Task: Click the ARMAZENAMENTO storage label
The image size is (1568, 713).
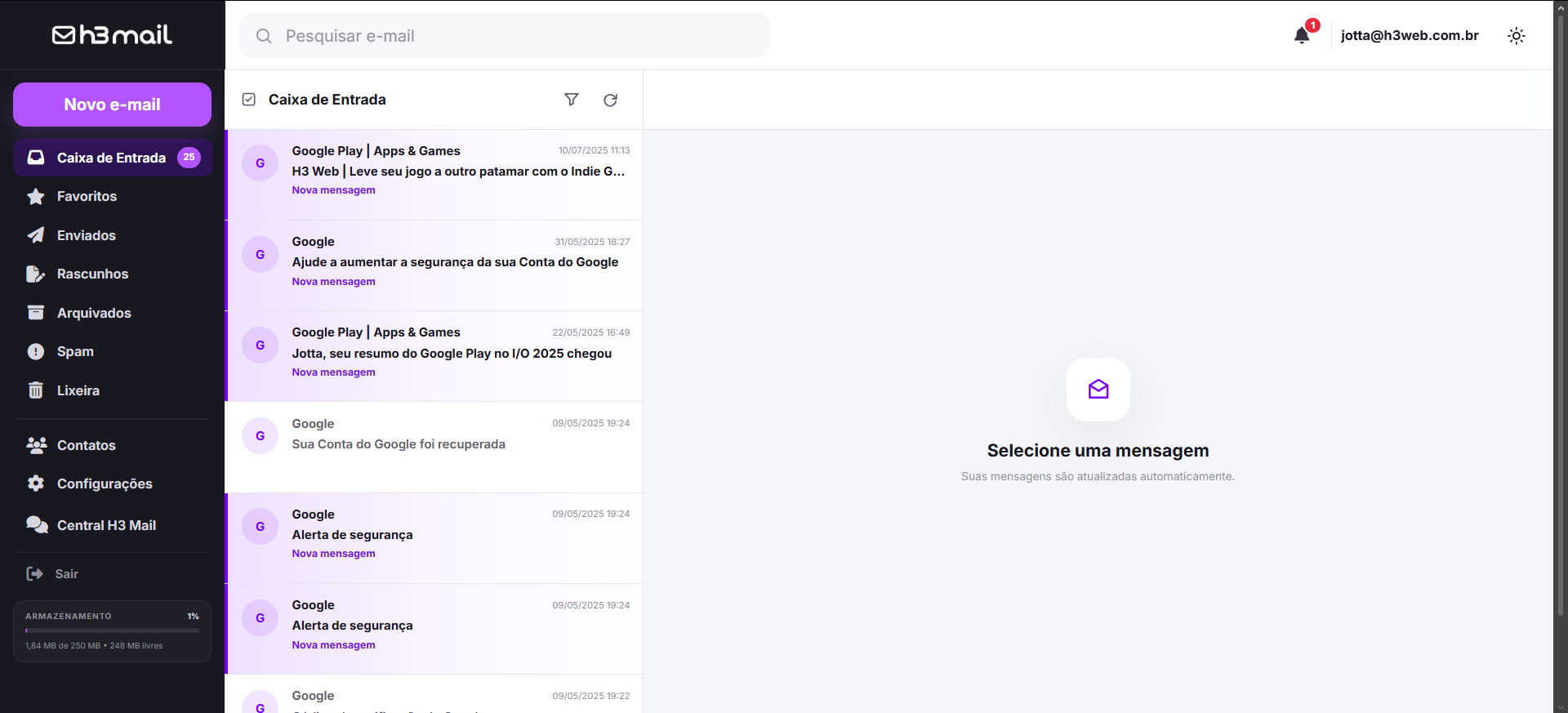Action: (69, 617)
